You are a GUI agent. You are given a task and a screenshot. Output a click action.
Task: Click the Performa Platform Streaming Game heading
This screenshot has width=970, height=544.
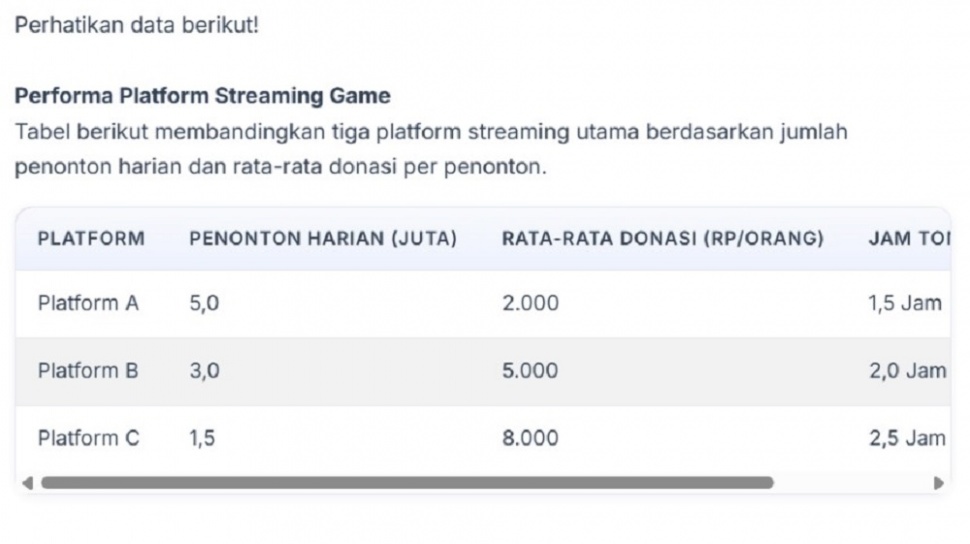pos(202,96)
